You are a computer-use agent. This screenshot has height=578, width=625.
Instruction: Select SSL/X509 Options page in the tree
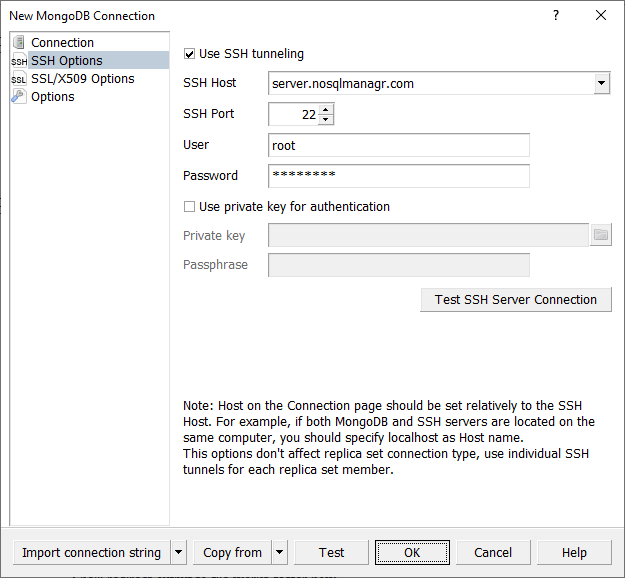click(82, 79)
